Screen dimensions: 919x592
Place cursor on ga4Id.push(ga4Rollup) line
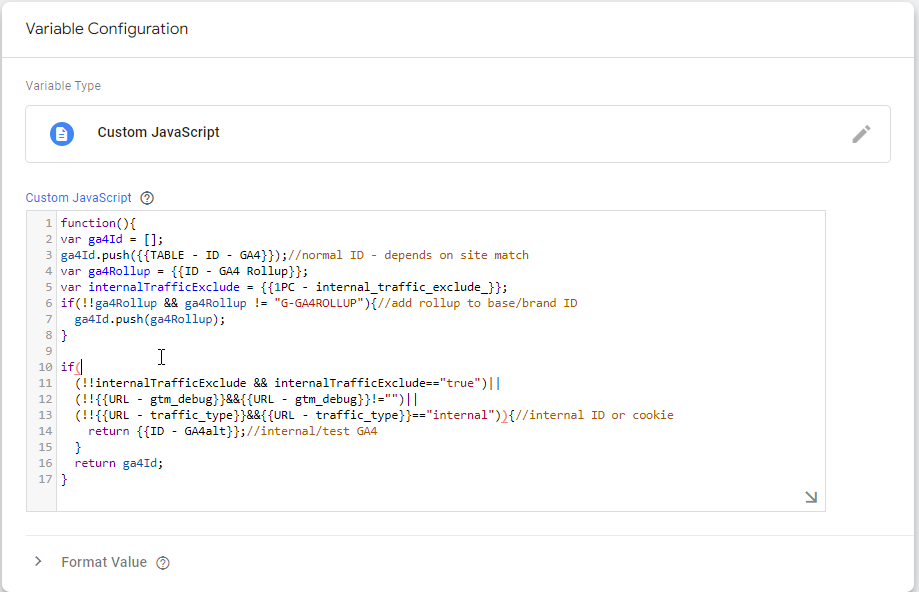[x=150, y=319]
